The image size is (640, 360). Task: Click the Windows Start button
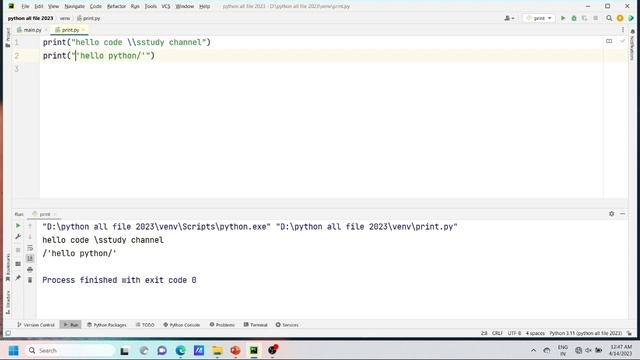point(13,351)
